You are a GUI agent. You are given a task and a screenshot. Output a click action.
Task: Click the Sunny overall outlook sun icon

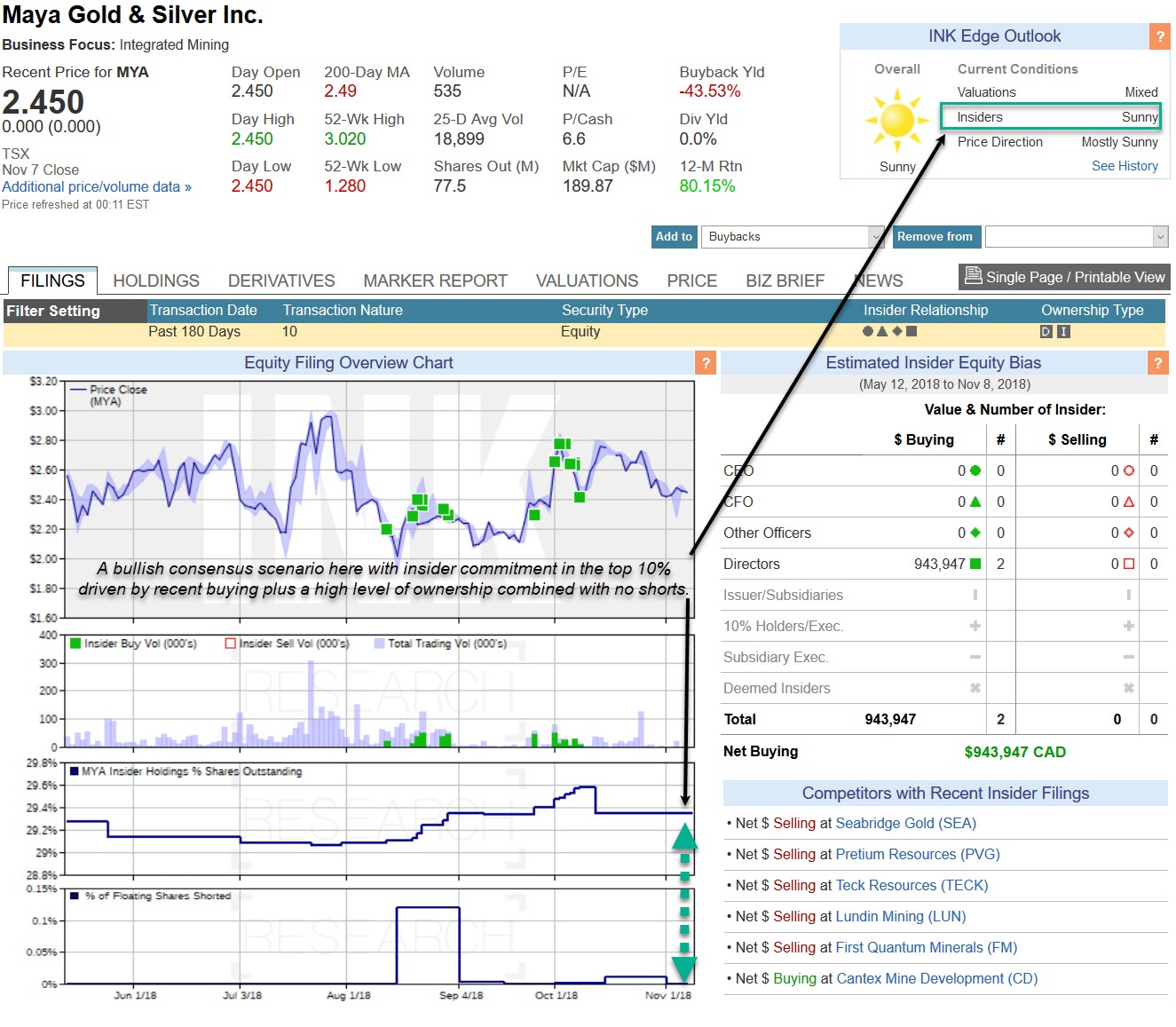point(897,120)
